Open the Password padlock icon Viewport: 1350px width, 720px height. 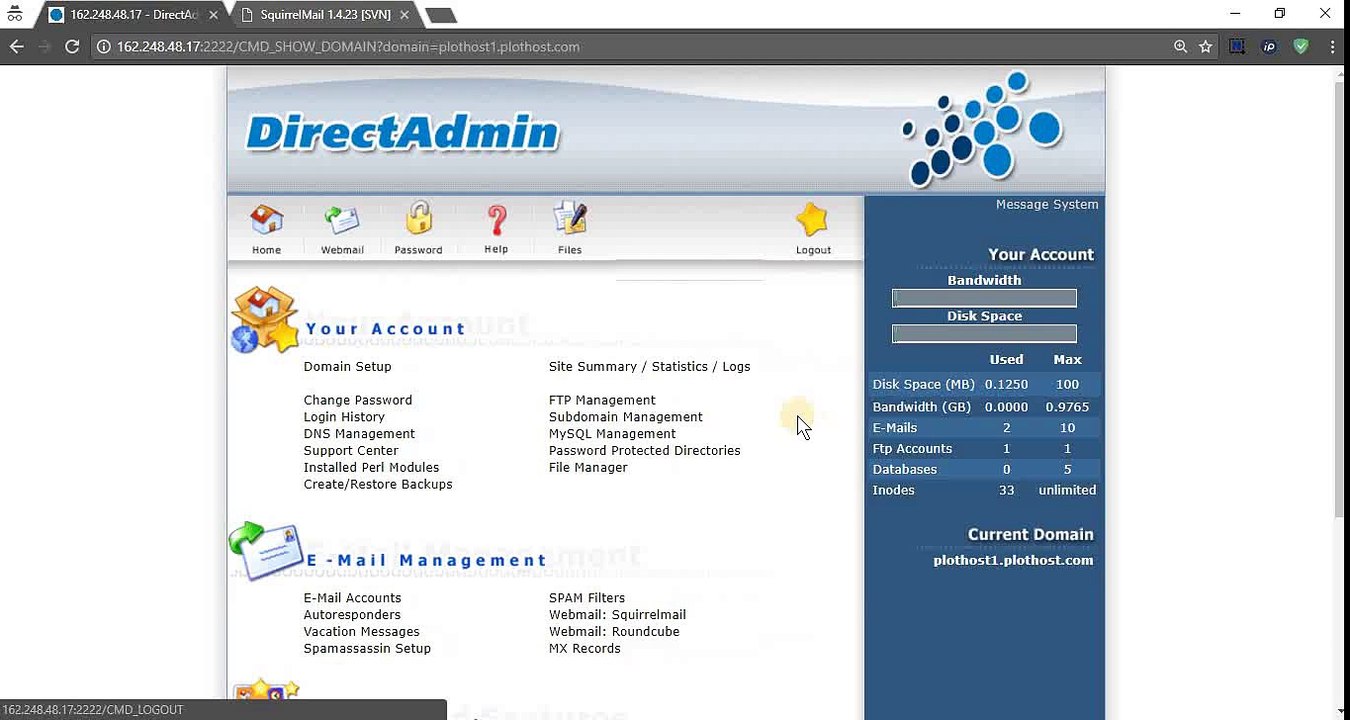coord(418,219)
